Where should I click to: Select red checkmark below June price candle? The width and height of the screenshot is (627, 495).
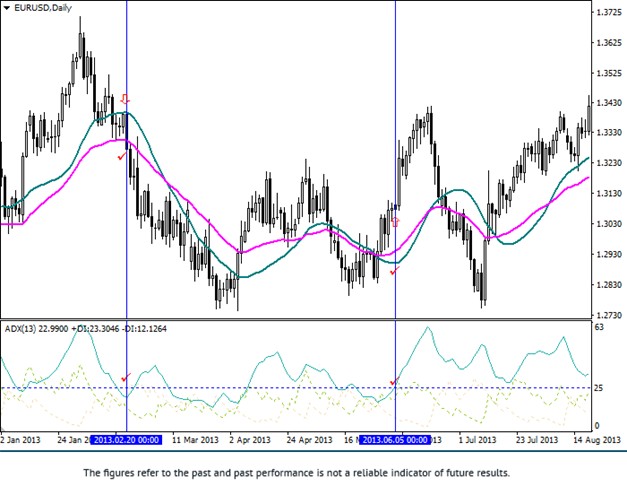pyautogui.click(x=394, y=271)
